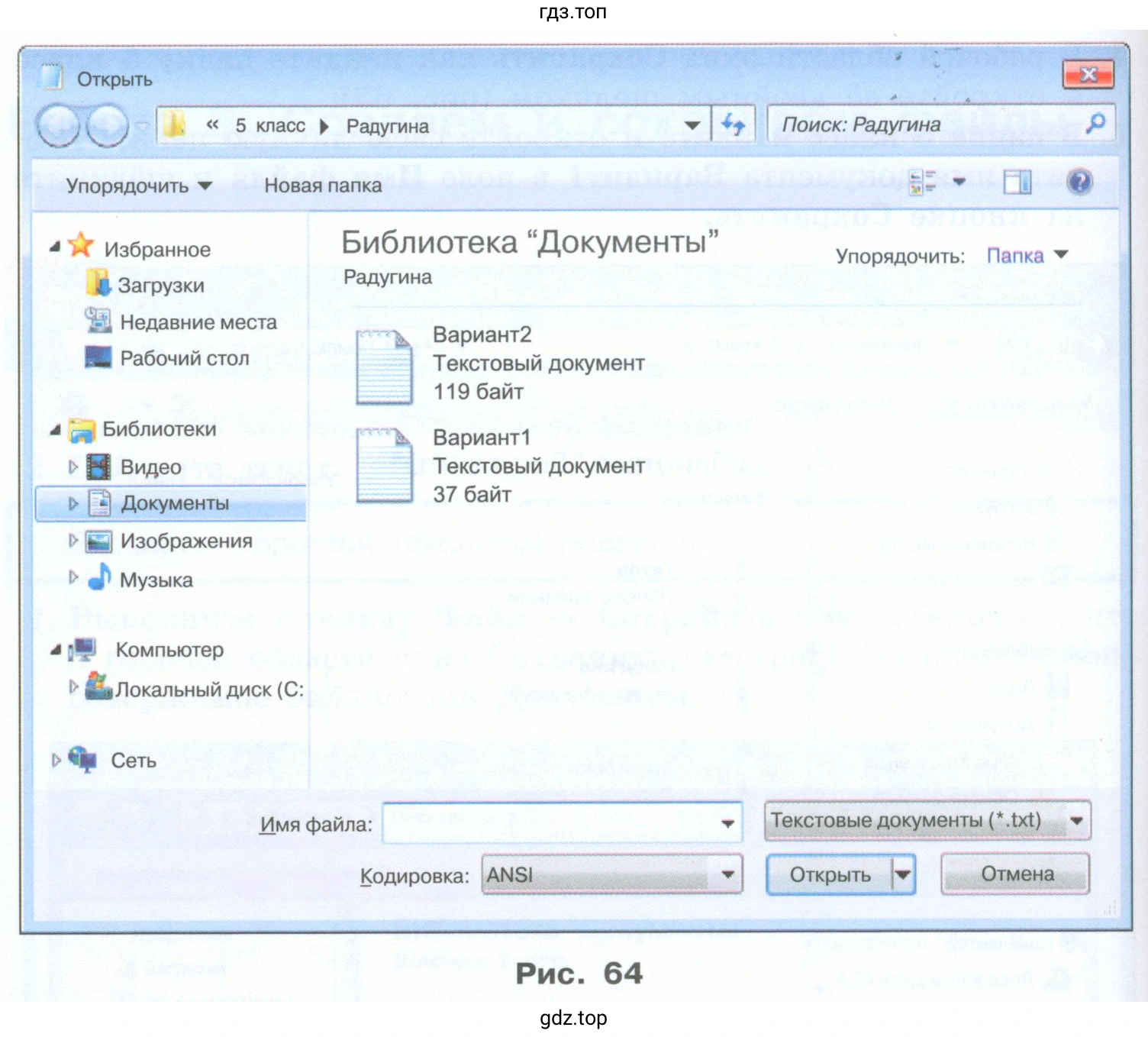The width and height of the screenshot is (1148, 1037).
Task: Open the file type filter dropdown
Action: coord(1076,821)
